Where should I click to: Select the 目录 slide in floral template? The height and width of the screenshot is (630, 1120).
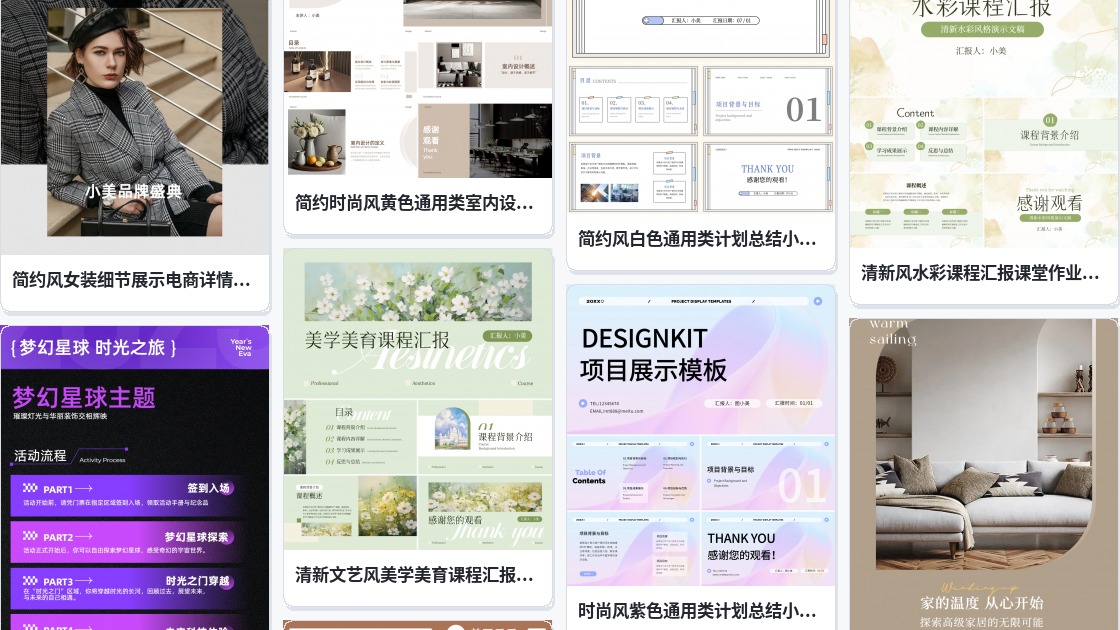coord(350,437)
